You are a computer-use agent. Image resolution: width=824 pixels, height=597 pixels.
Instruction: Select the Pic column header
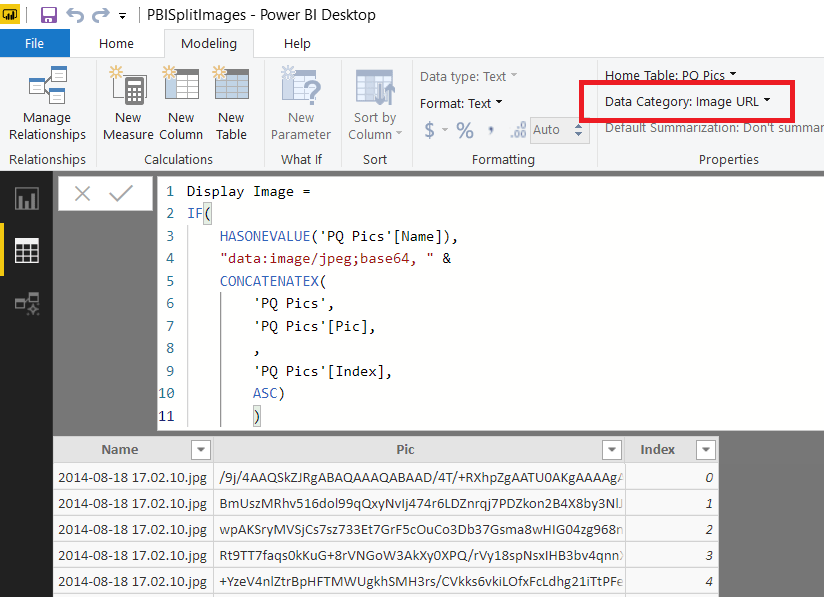[x=405, y=449]
